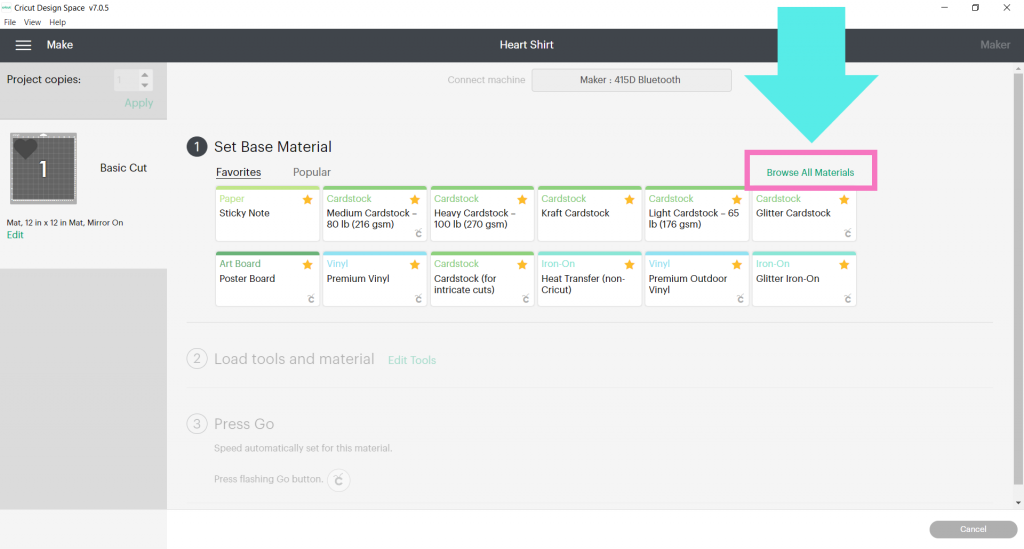Toggle the Poster Board favorite star
This screenshot has width=1024, height=549.
pyautogui.click(x=308, y=264)
